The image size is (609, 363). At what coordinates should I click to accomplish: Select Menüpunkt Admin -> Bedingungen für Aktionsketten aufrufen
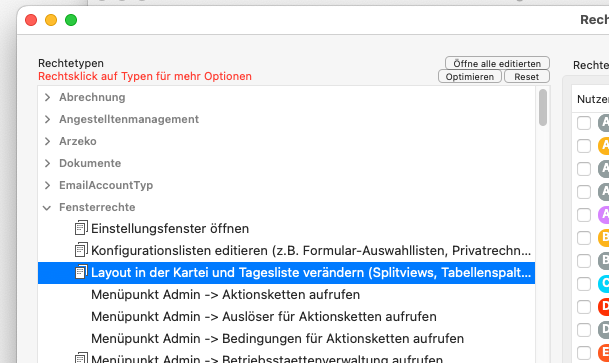(286, 339)
